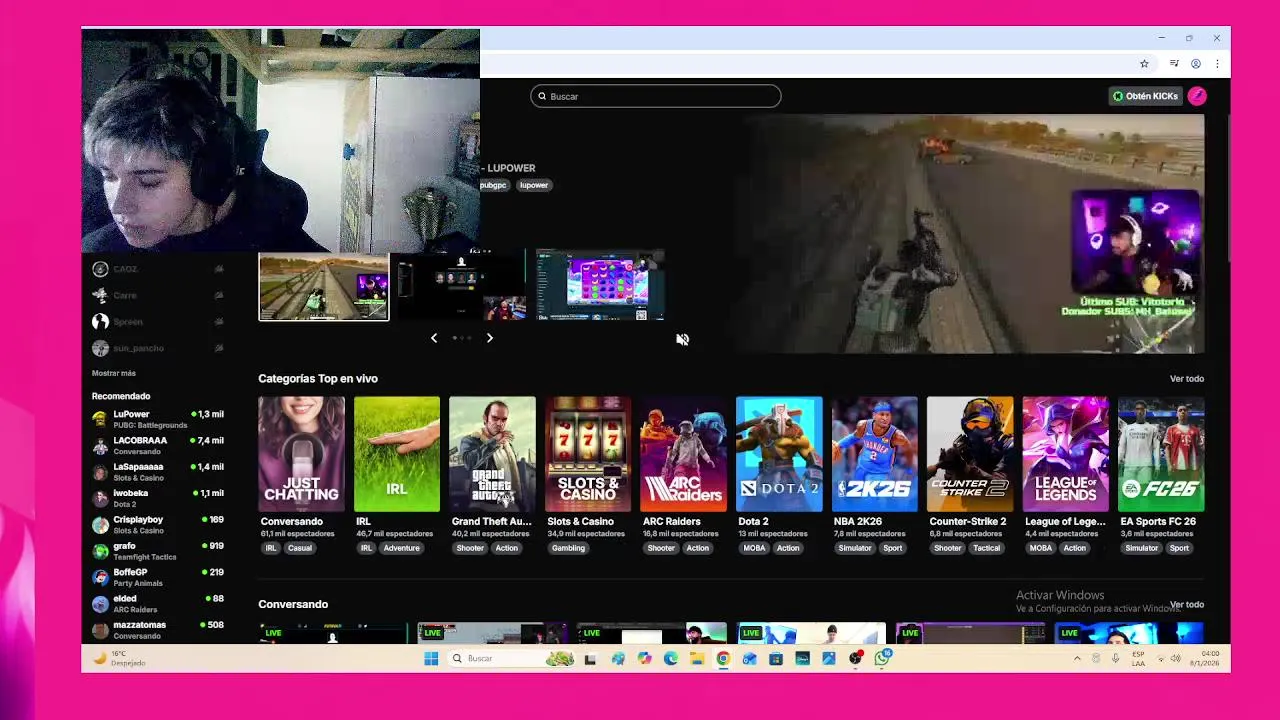This screenshot has width=1280, height=720.
Task: Click the pubgpc stream tag
Action: coord(494,185)
